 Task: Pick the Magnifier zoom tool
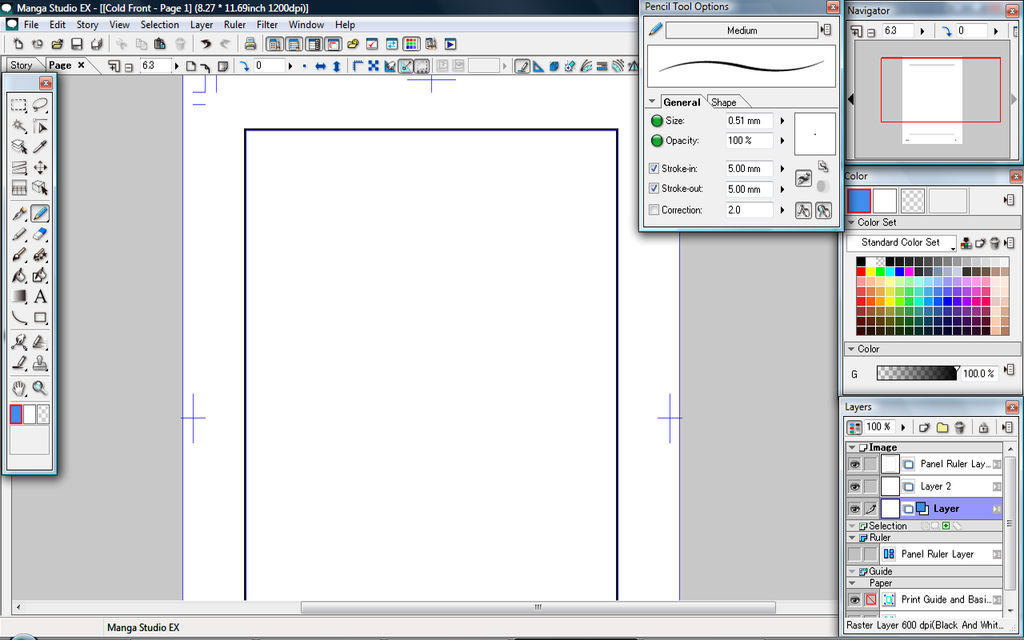[40, 388]
